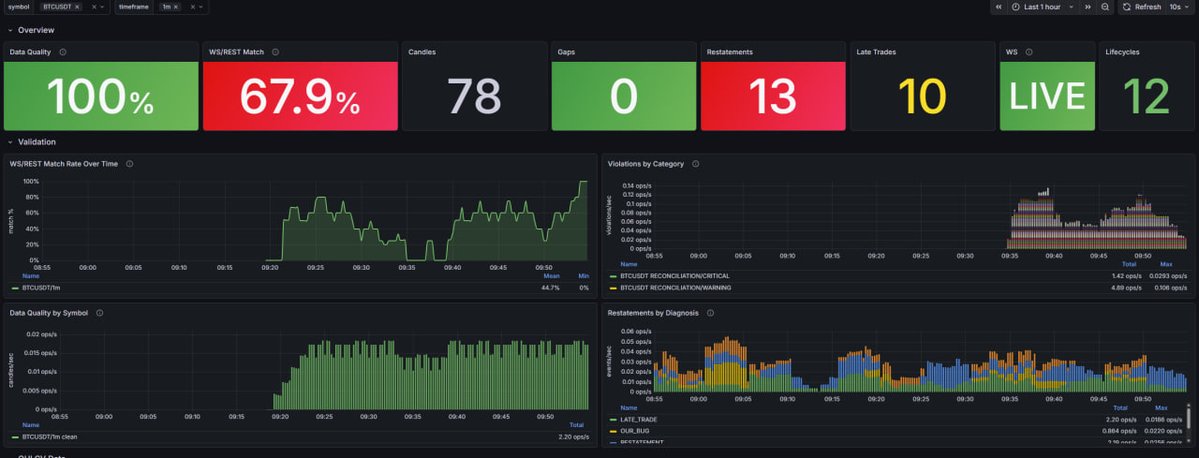This screenshot has width=1199, height=458.
Task: Click the Refresh button
Action: (1142, 7)
